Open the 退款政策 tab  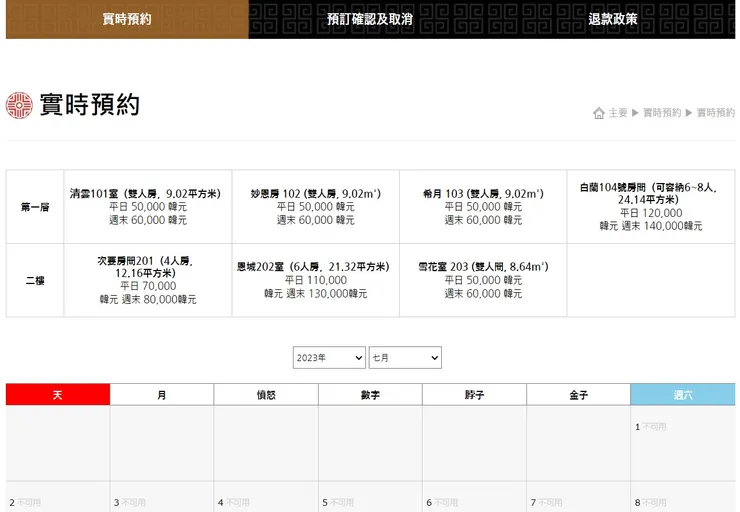pos(613,19)
